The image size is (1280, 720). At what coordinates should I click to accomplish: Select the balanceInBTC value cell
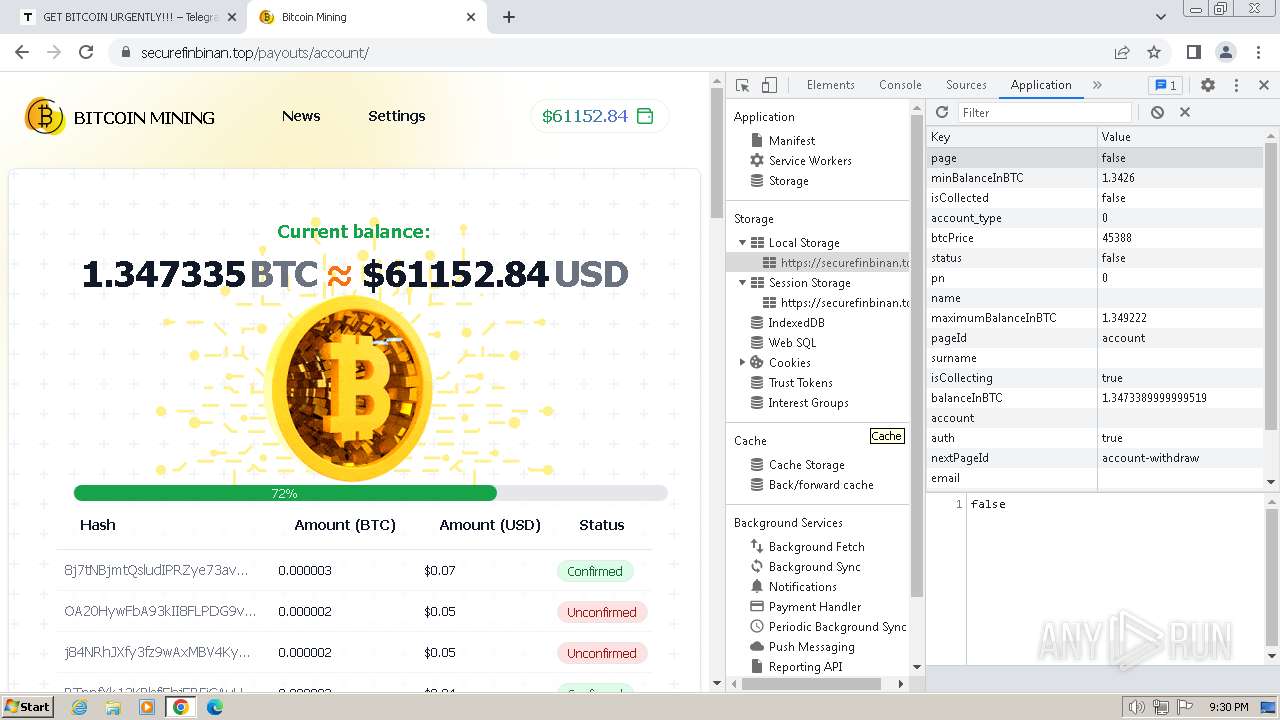click(1181, 398)
